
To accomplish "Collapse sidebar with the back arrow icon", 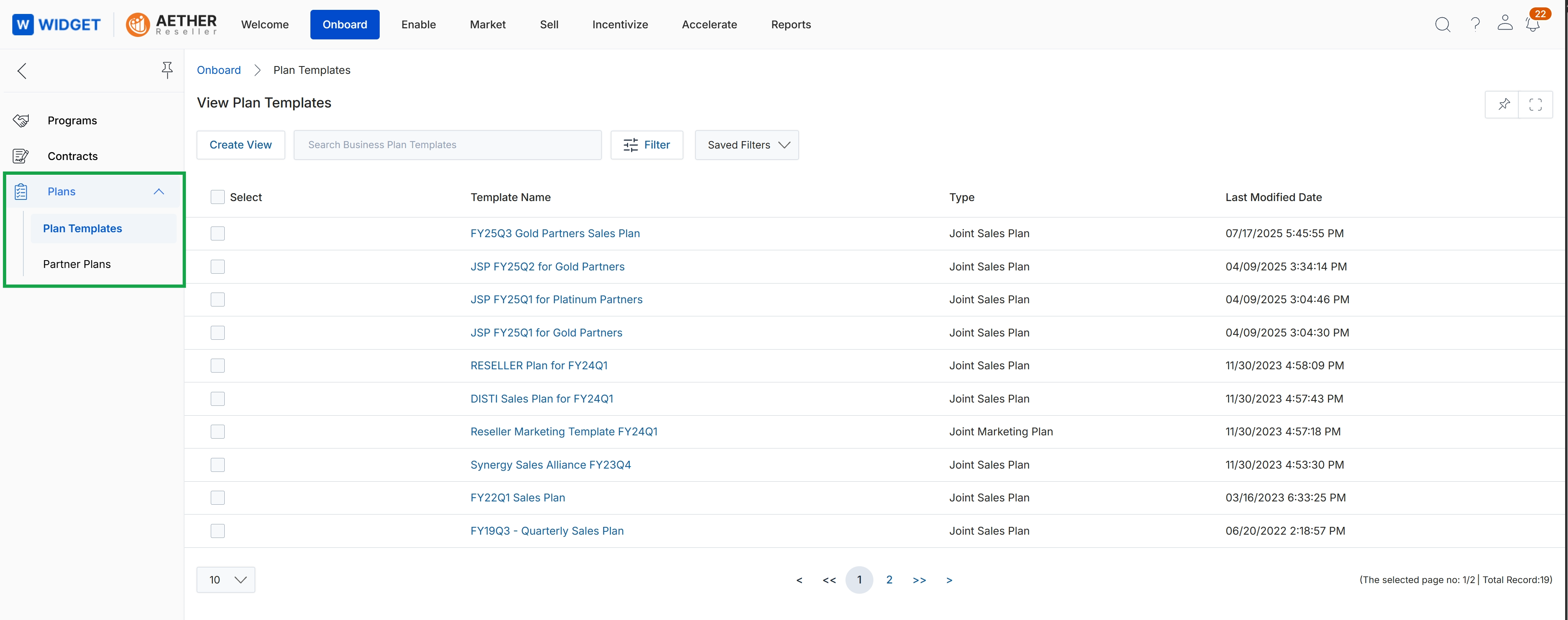I will [23, 71].
